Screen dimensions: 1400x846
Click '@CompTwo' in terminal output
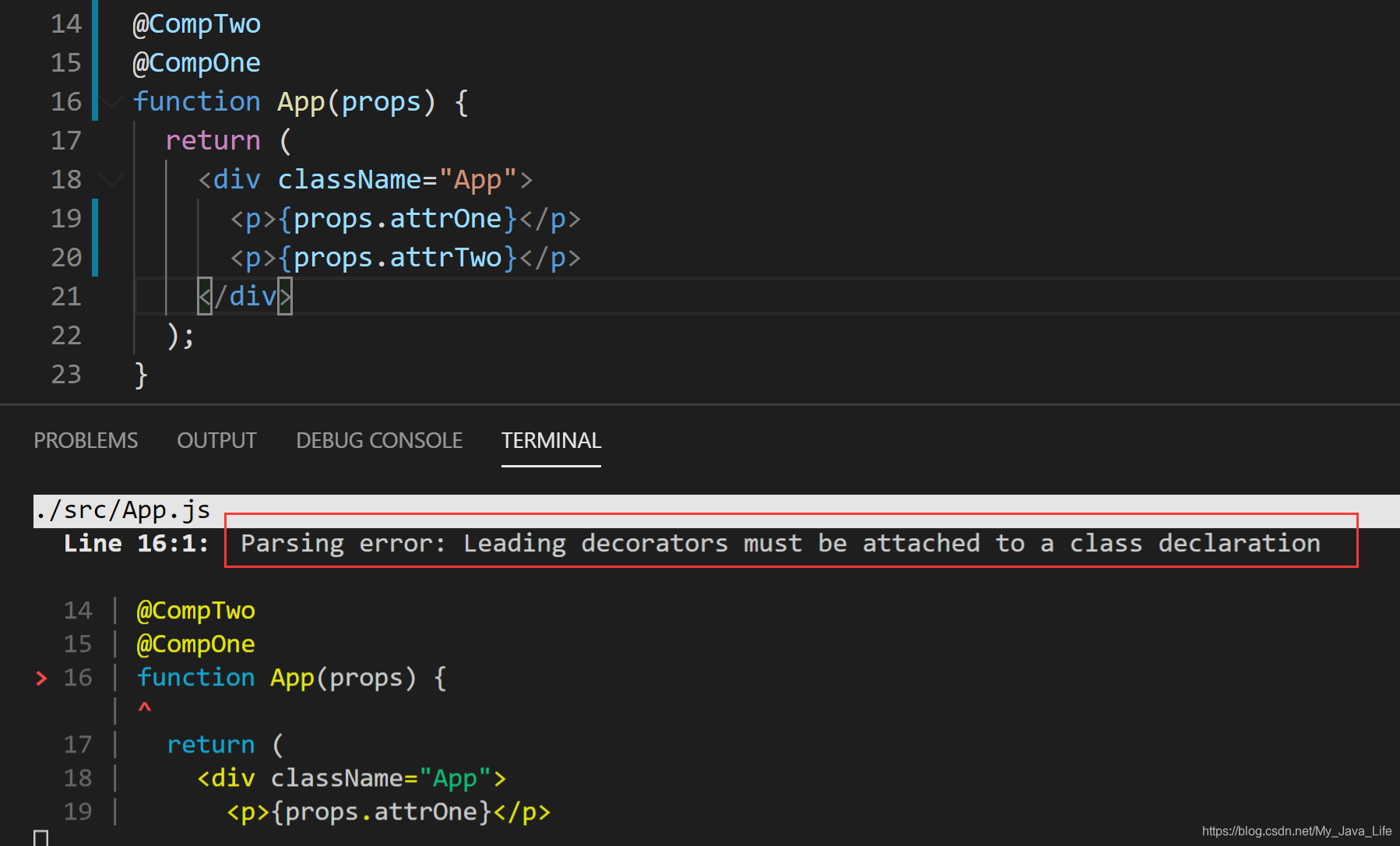(x=196, y=611)
